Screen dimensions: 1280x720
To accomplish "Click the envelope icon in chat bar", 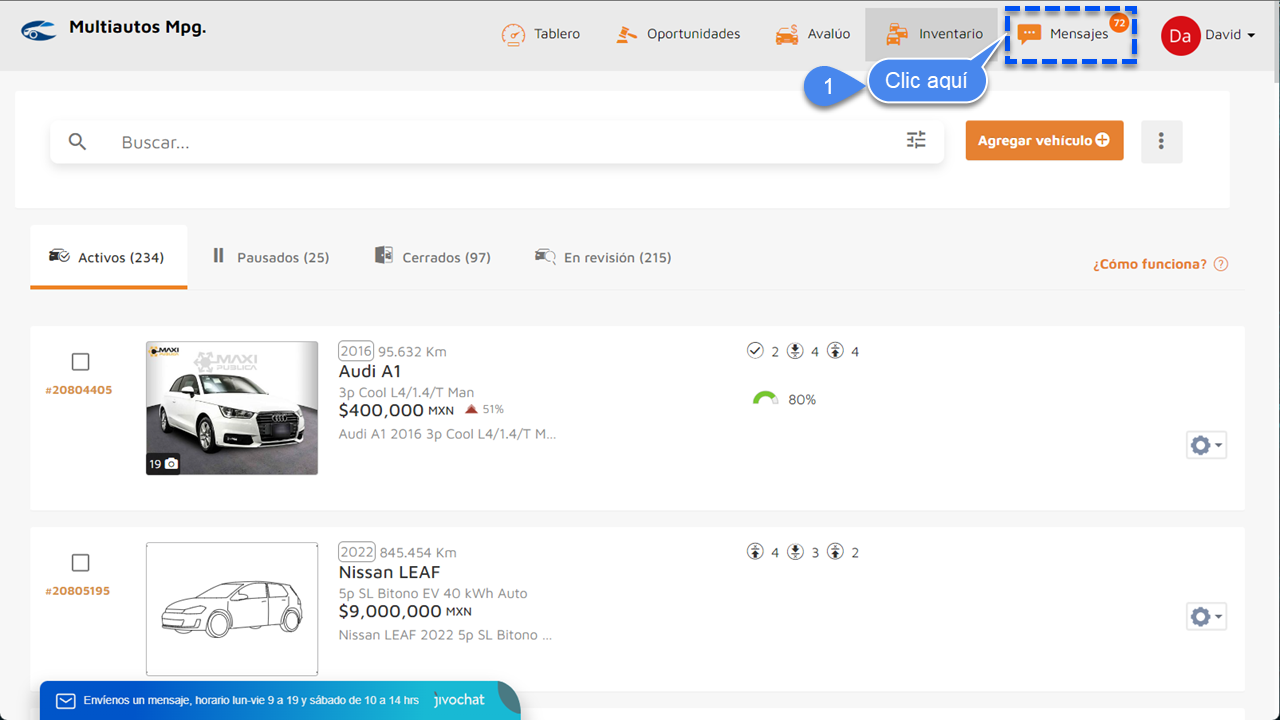I will click(x=66, y=701).
